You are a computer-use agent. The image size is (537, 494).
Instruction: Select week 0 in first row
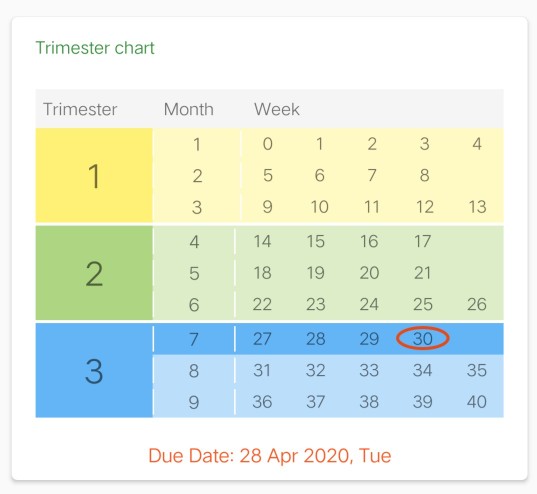click(x=267, y=144)
